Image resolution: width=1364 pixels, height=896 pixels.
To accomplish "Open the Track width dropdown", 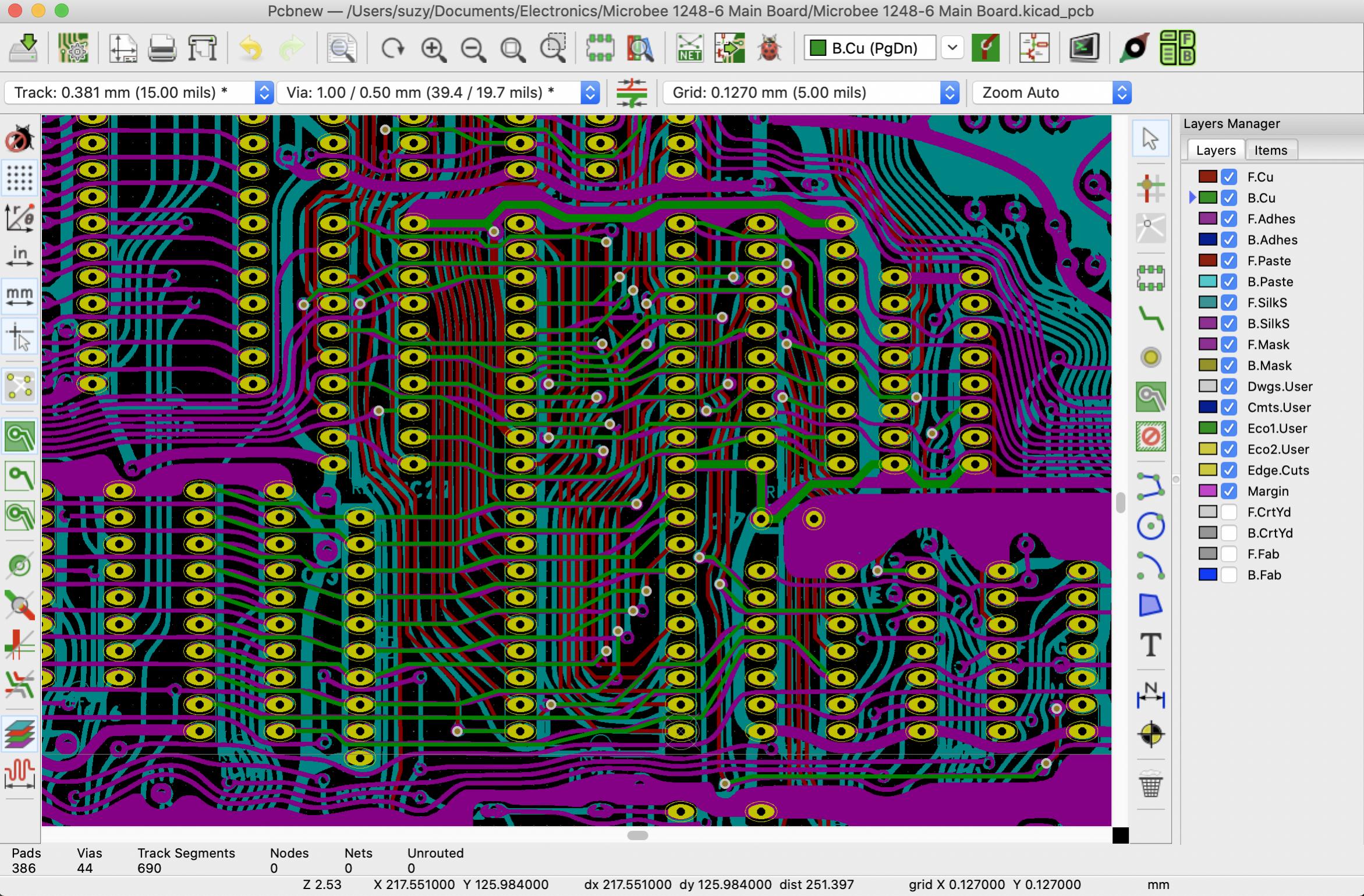I will (x=139, y=93).
